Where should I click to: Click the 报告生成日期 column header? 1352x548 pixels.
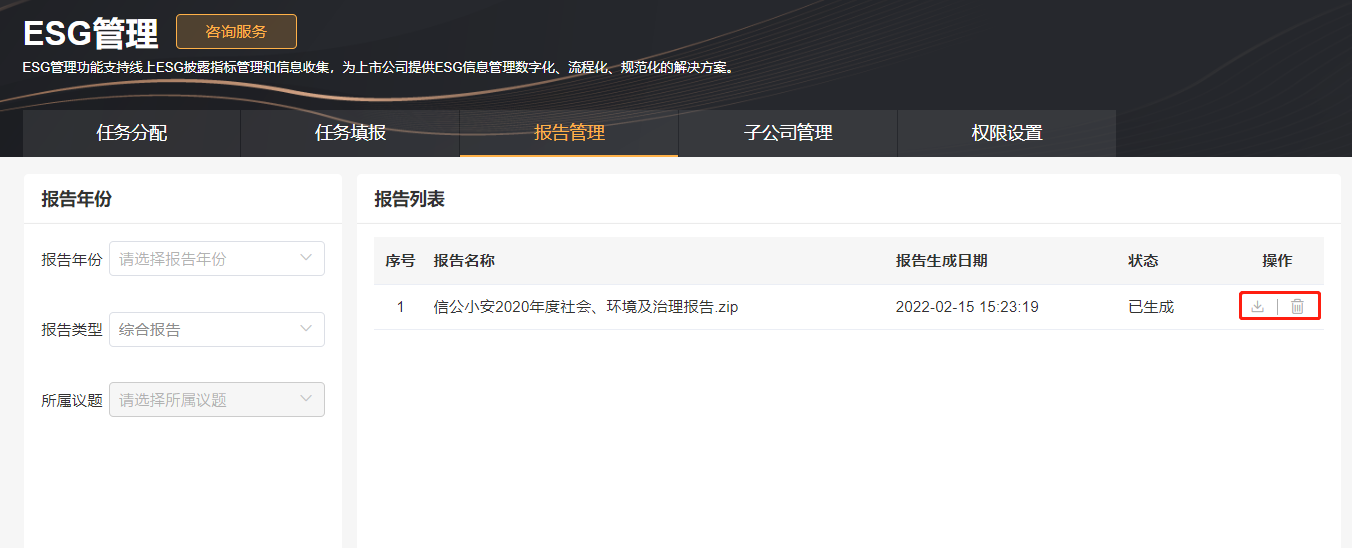(942, 261)
